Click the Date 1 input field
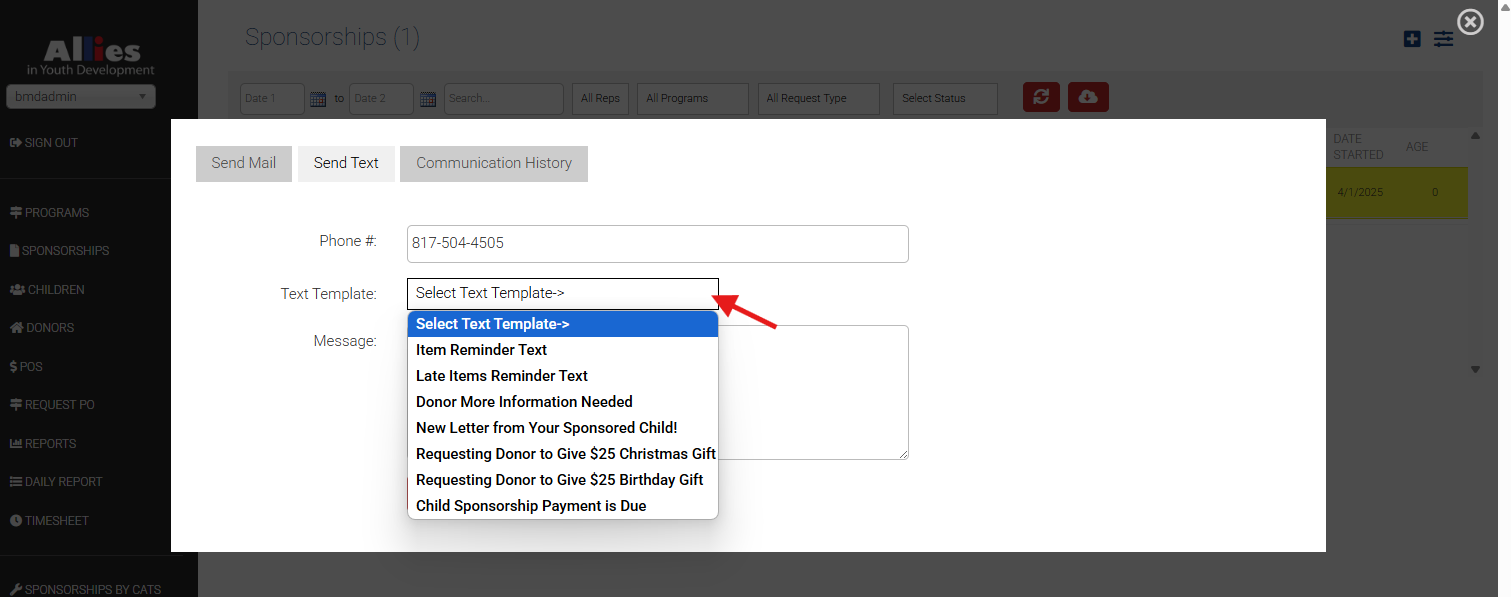Screen dimensions: 1511x597 tap(272, 99)
